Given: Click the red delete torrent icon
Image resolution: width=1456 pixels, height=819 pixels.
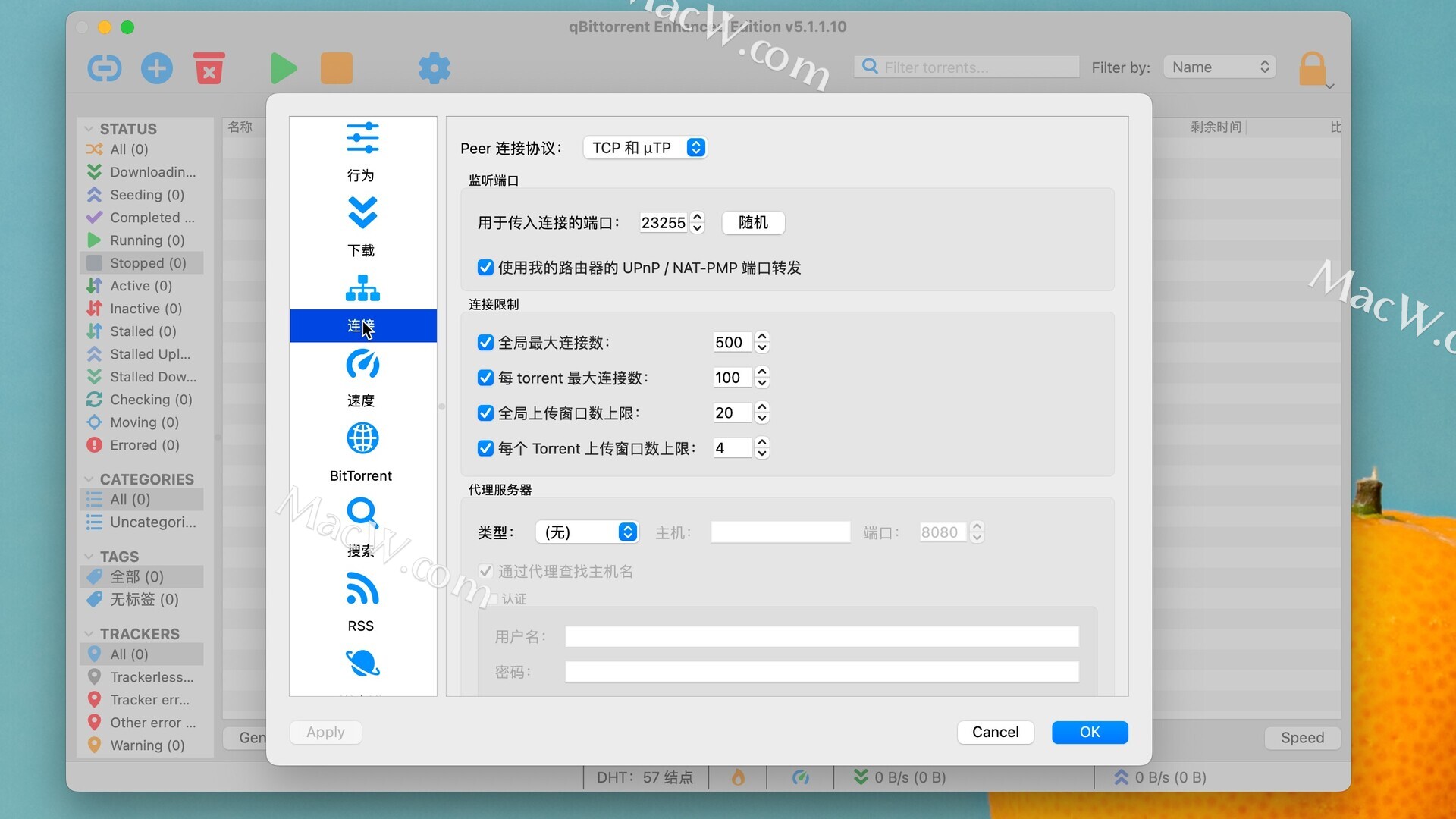Looking at the screenshot, I should (x=209, y=67).
